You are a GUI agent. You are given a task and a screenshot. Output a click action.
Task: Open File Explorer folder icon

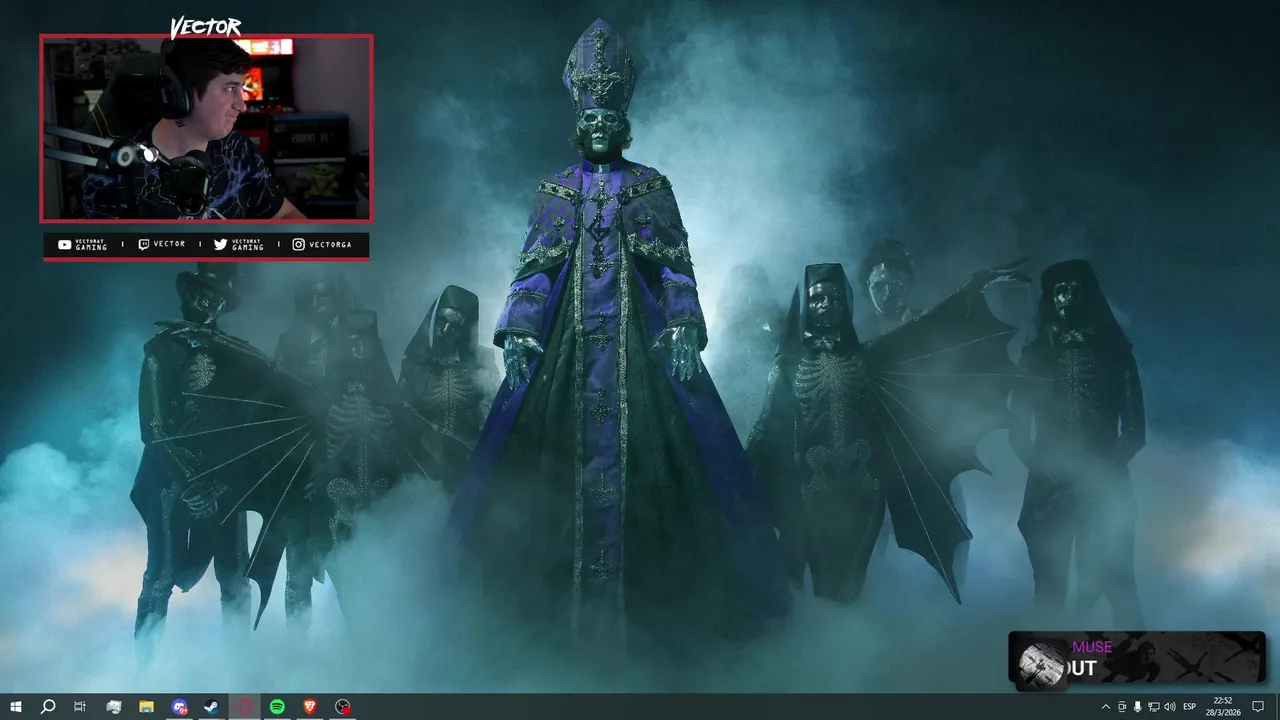point(146,707)
